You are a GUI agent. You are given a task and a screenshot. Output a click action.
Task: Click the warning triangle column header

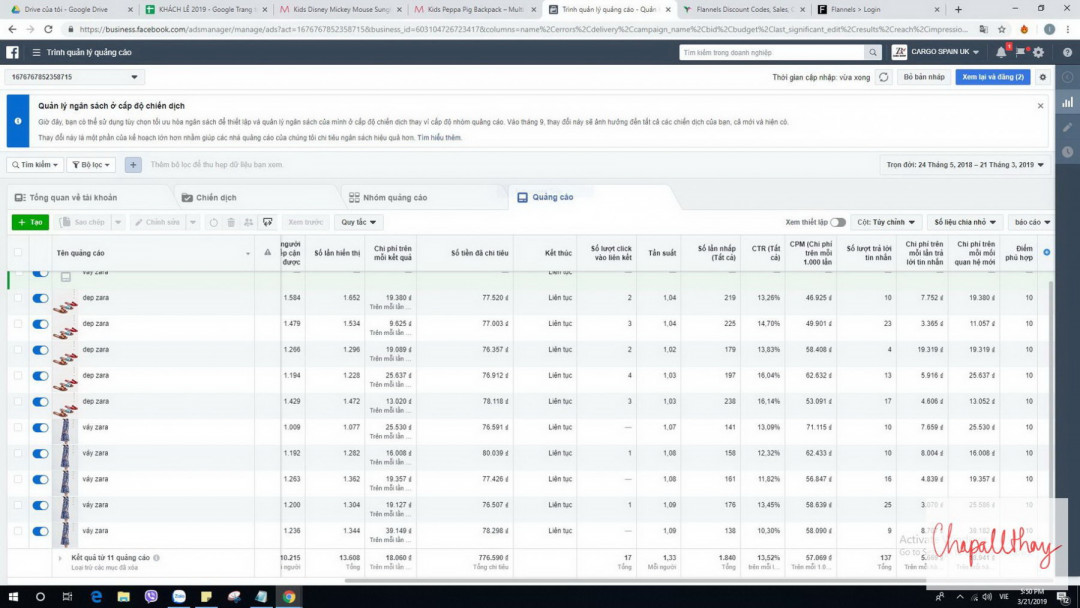(267, 253)
